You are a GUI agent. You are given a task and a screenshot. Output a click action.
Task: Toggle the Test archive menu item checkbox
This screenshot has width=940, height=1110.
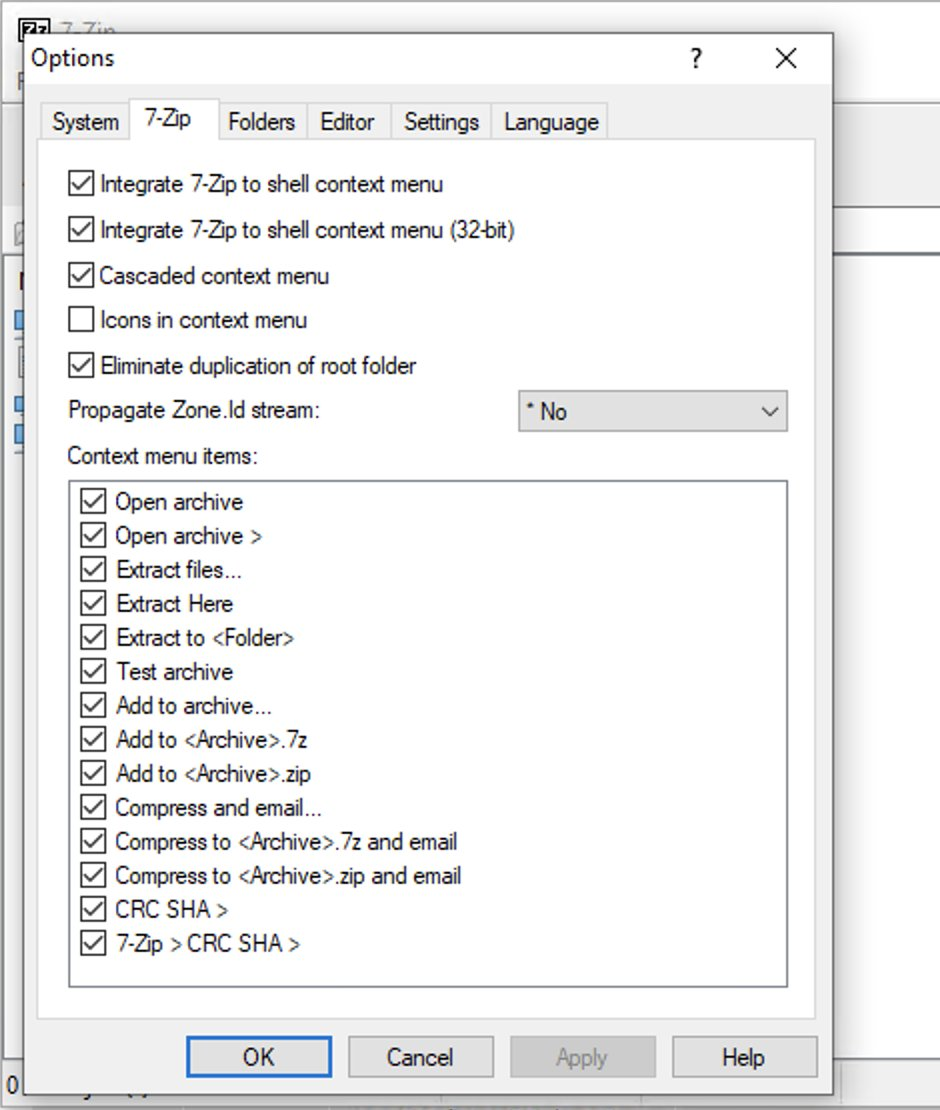tap(93, 672)
